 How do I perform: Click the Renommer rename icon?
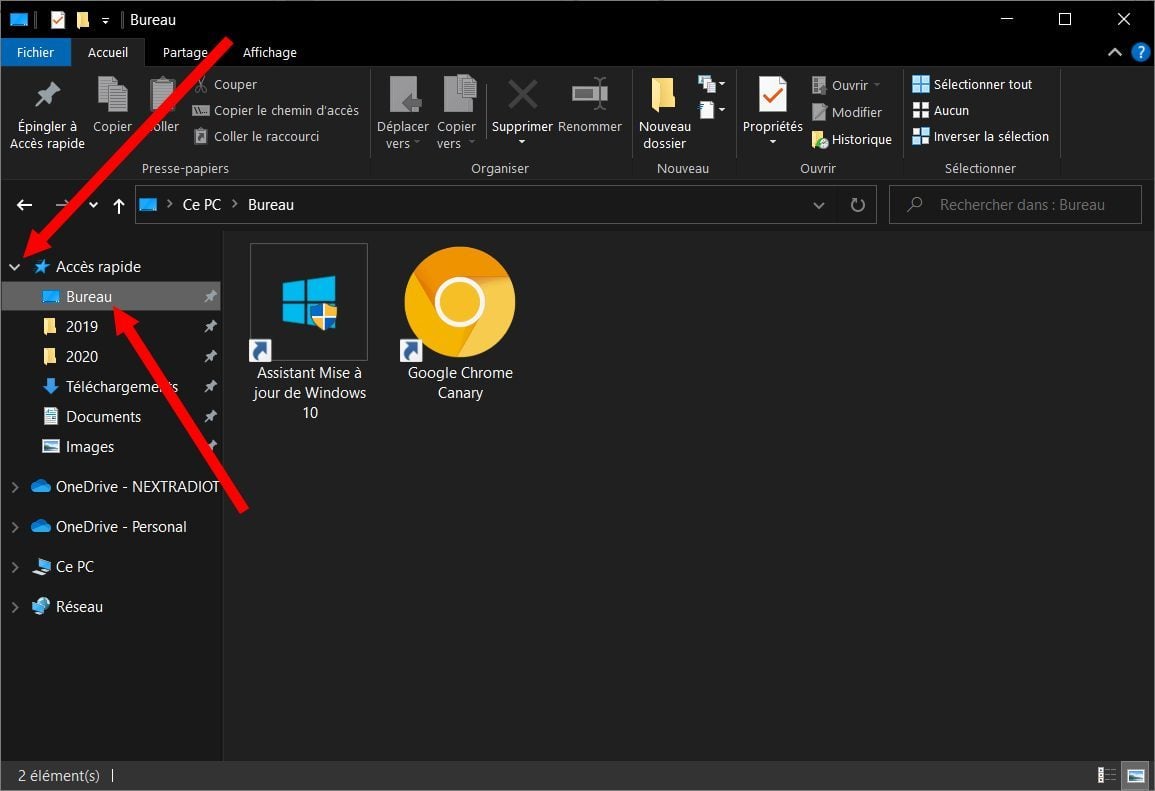[x=589, y=97]
